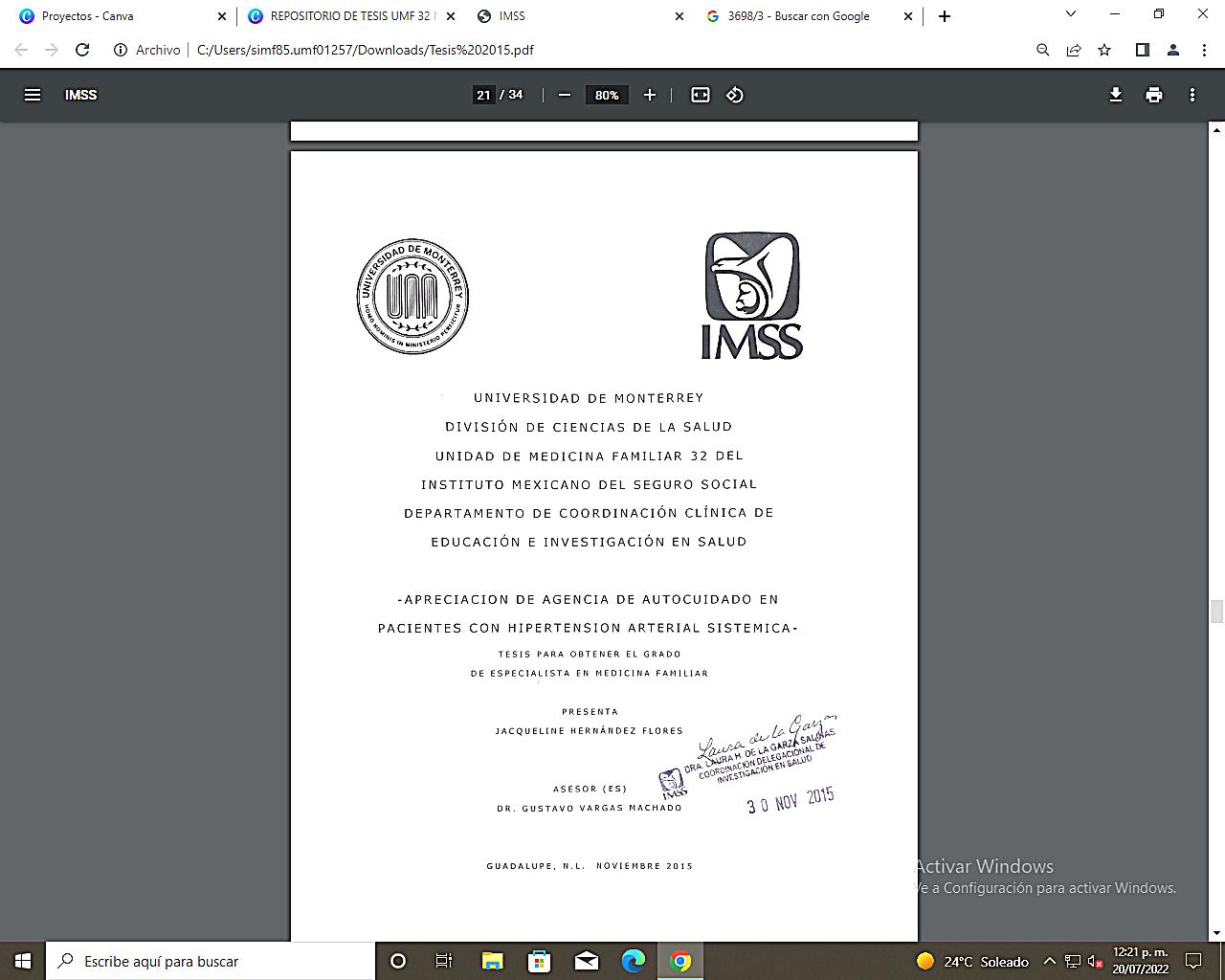The image size is (1225, 980).
Task: Open the Chrome three-dot menu
Action: coord(1204,50)
